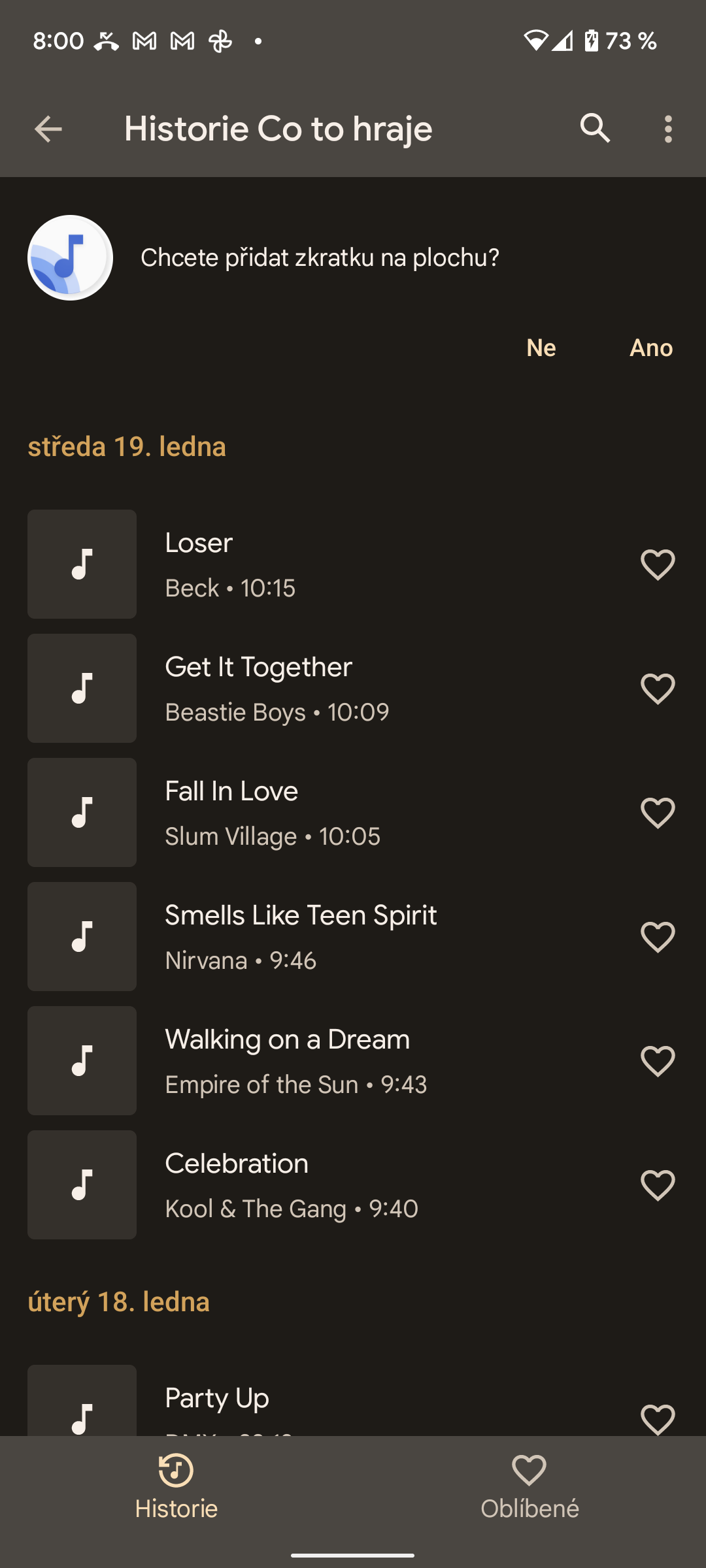The image size is (706, 1568).
Task: Tap the back arrow in the header
Action: click(48, 129)
